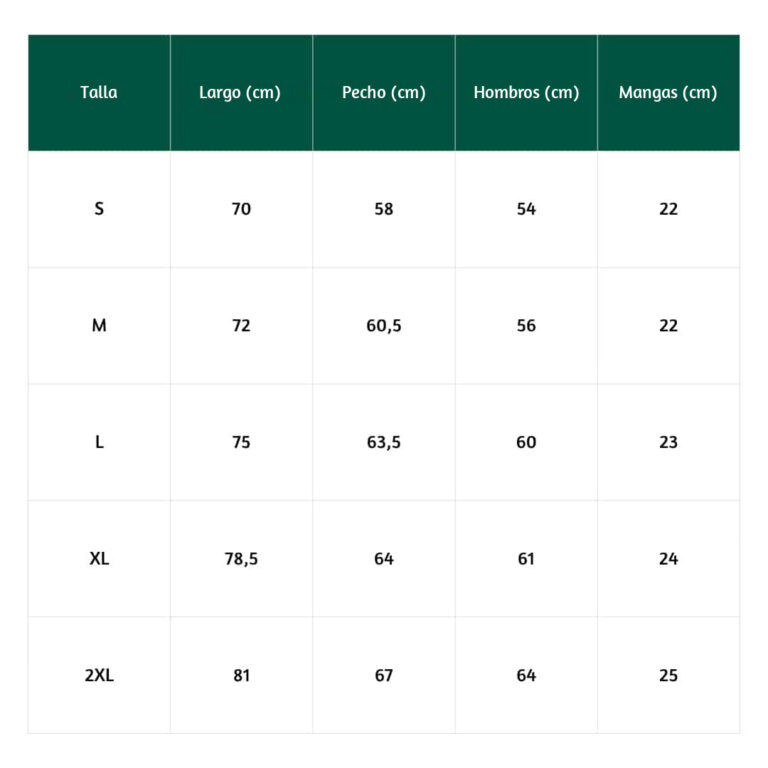Click the Pecho (cm) column header
This screenshot has width=768, height=768.
click(x=384, y=93)
